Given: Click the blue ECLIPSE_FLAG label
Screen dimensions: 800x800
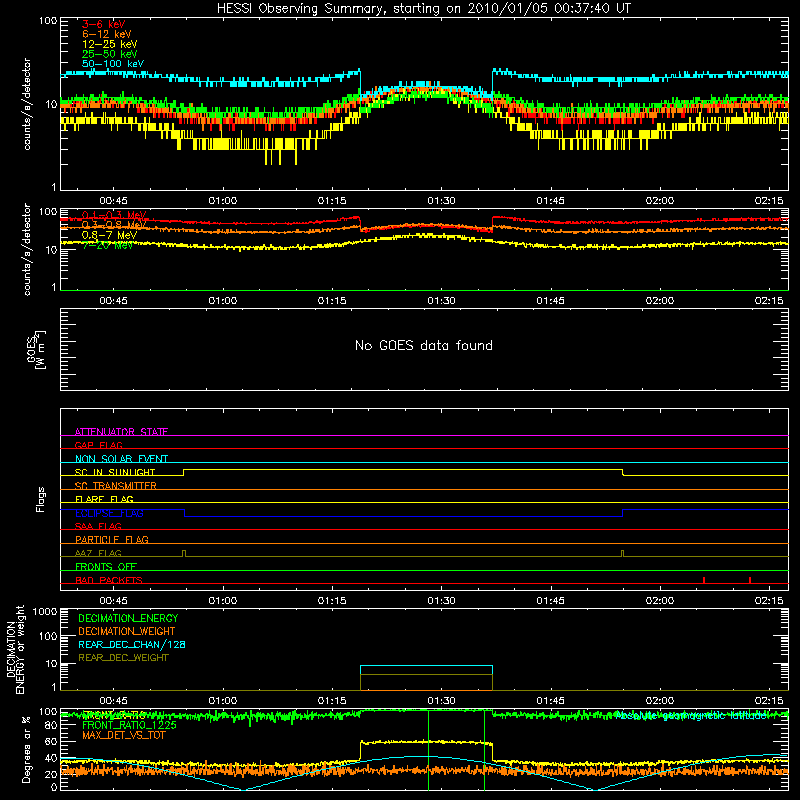Looking at the screenshot, I should (x=109, y=513).
